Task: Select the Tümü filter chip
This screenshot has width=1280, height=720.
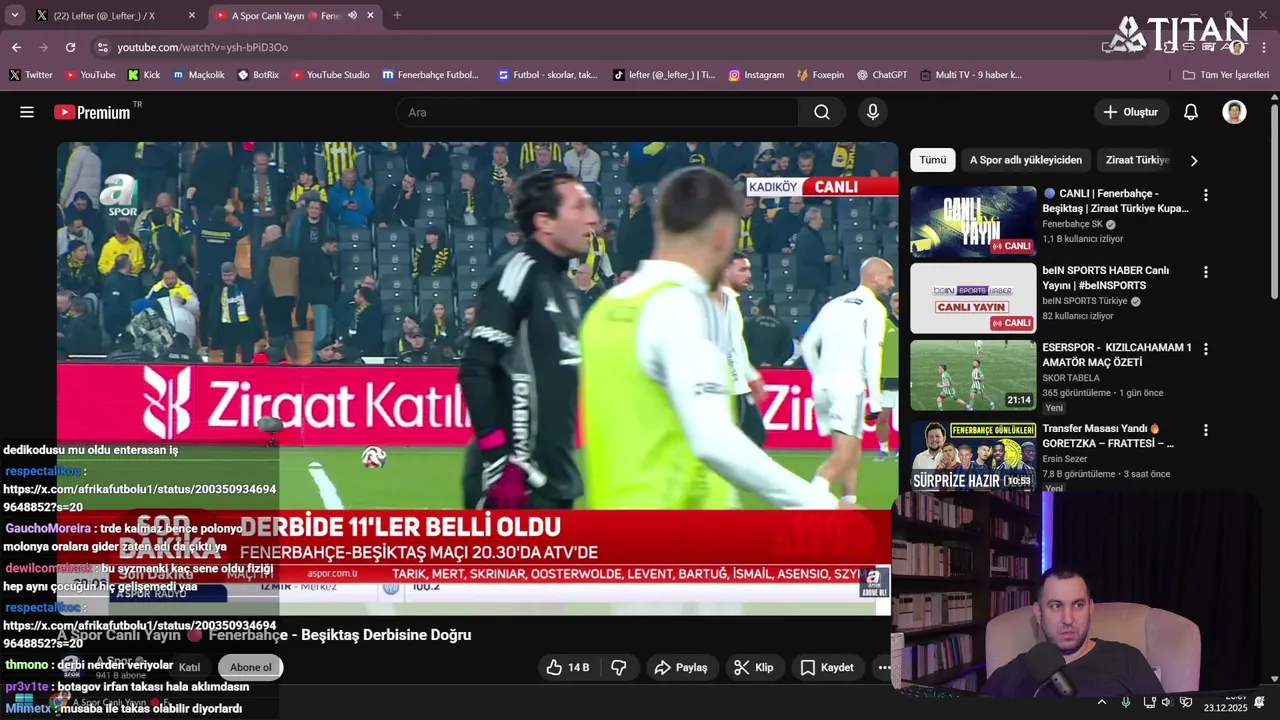Action: pyautogui.click(x=932, y=160)
